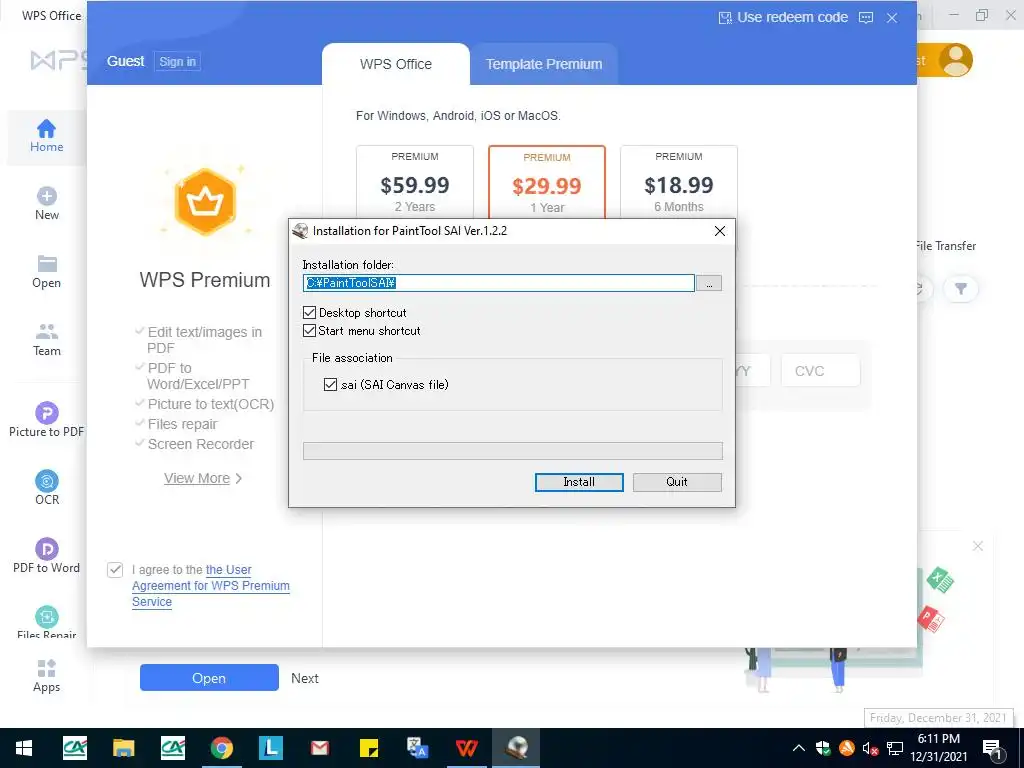Click New icon in WPS sidebar

coord(46,196)
